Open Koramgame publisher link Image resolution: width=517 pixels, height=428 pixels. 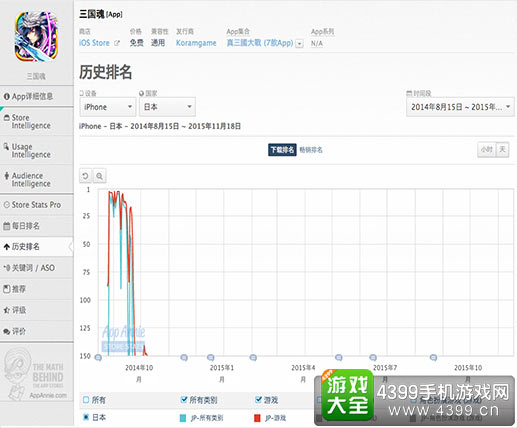(x=196, y=43)
